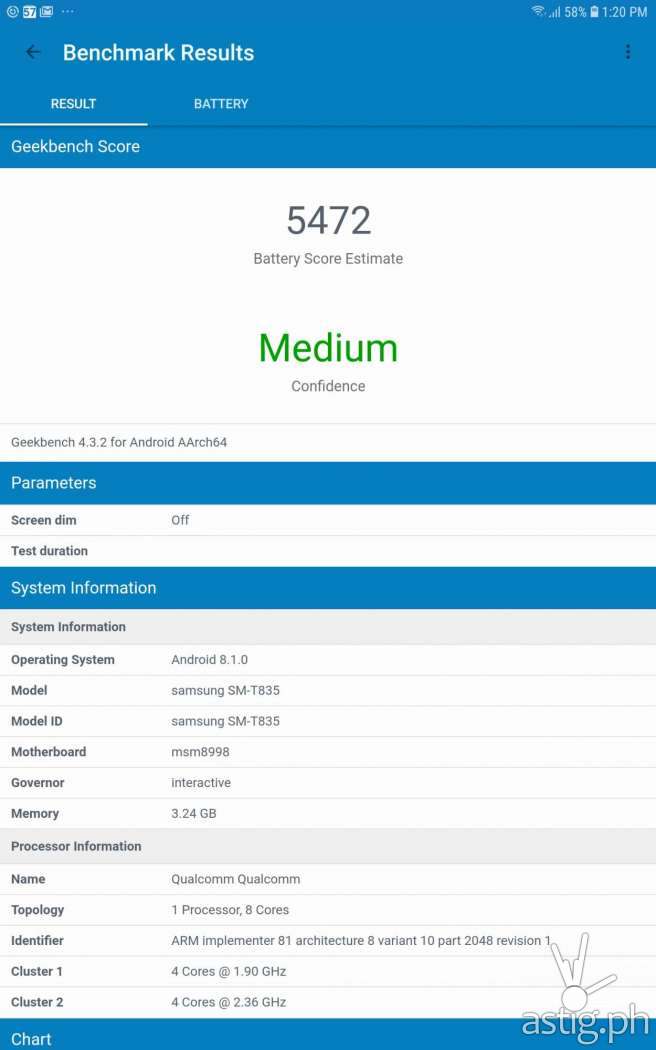
Task: Tap the Cluster 2 label
Action: pos(37,1002)
